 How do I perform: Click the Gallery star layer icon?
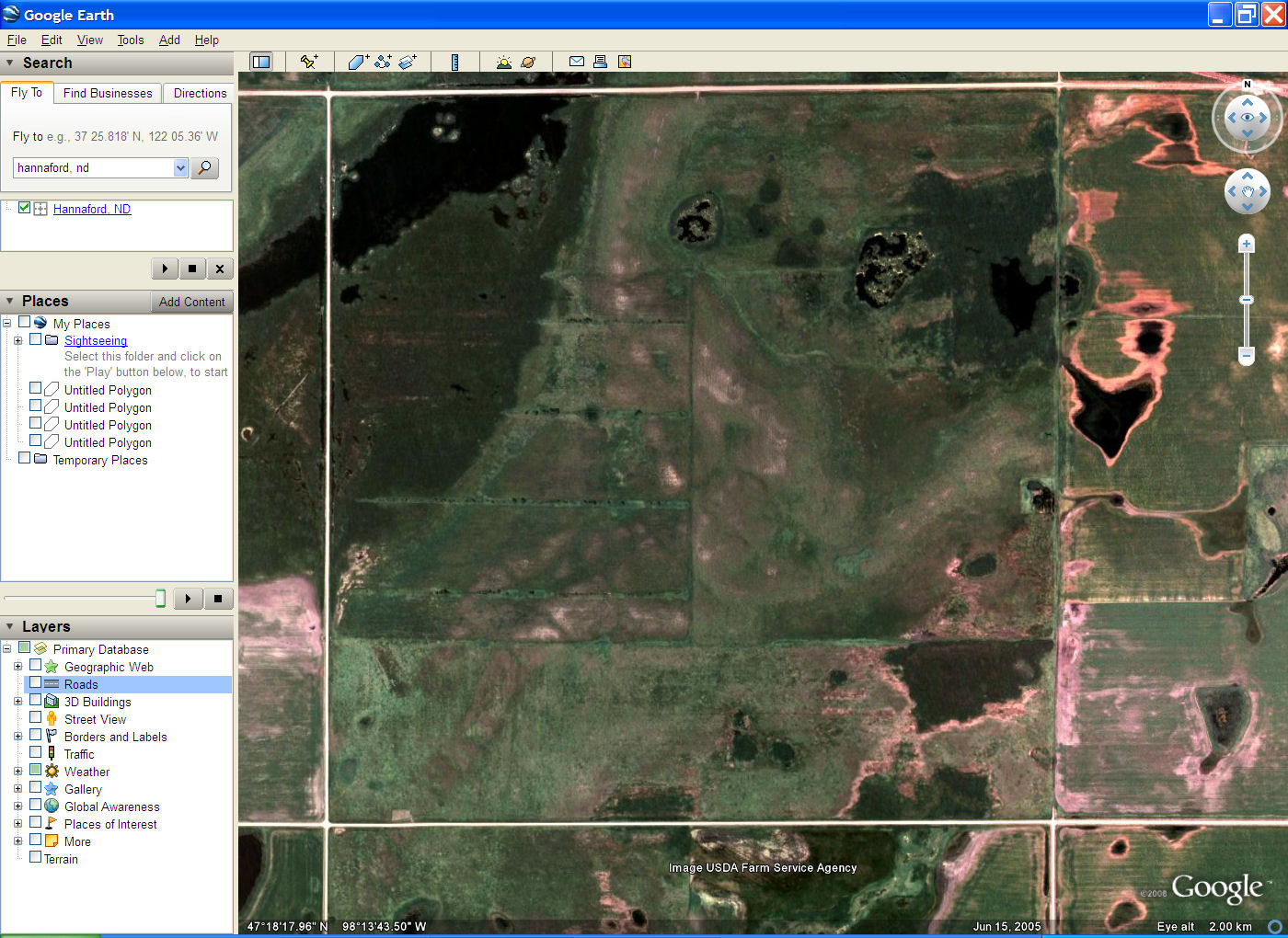click(x=52, y=789)
